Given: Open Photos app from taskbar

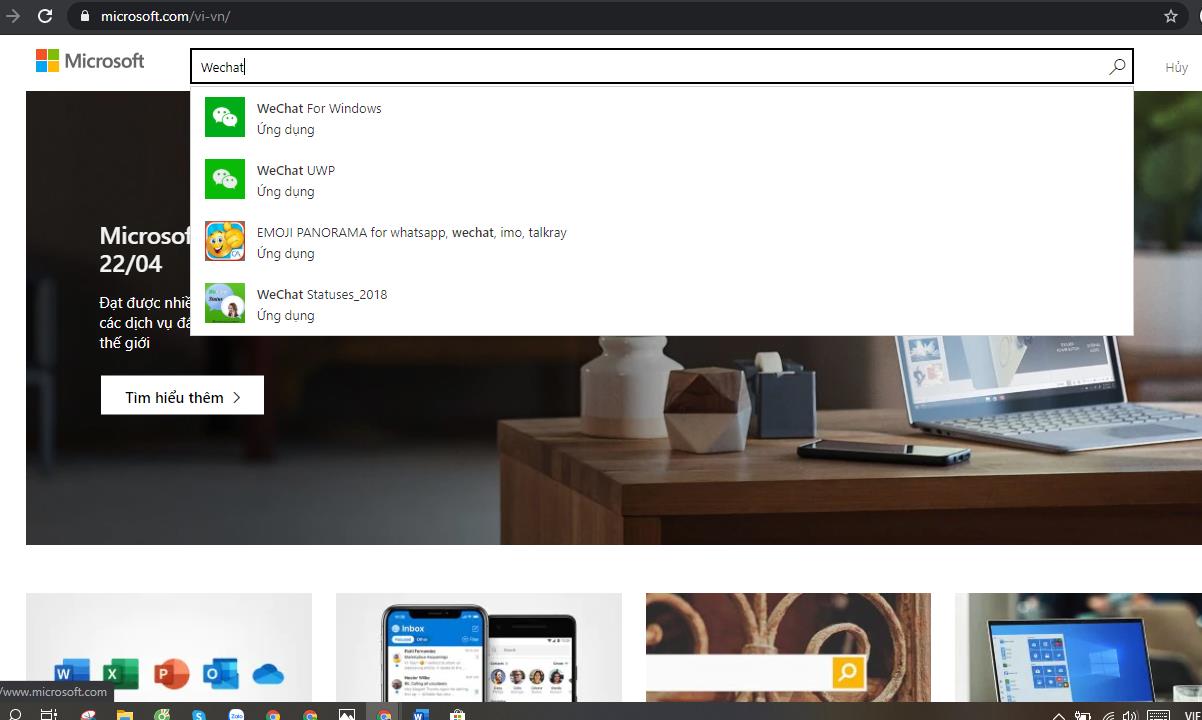Looking at the screenshot, I should (347, 714).
